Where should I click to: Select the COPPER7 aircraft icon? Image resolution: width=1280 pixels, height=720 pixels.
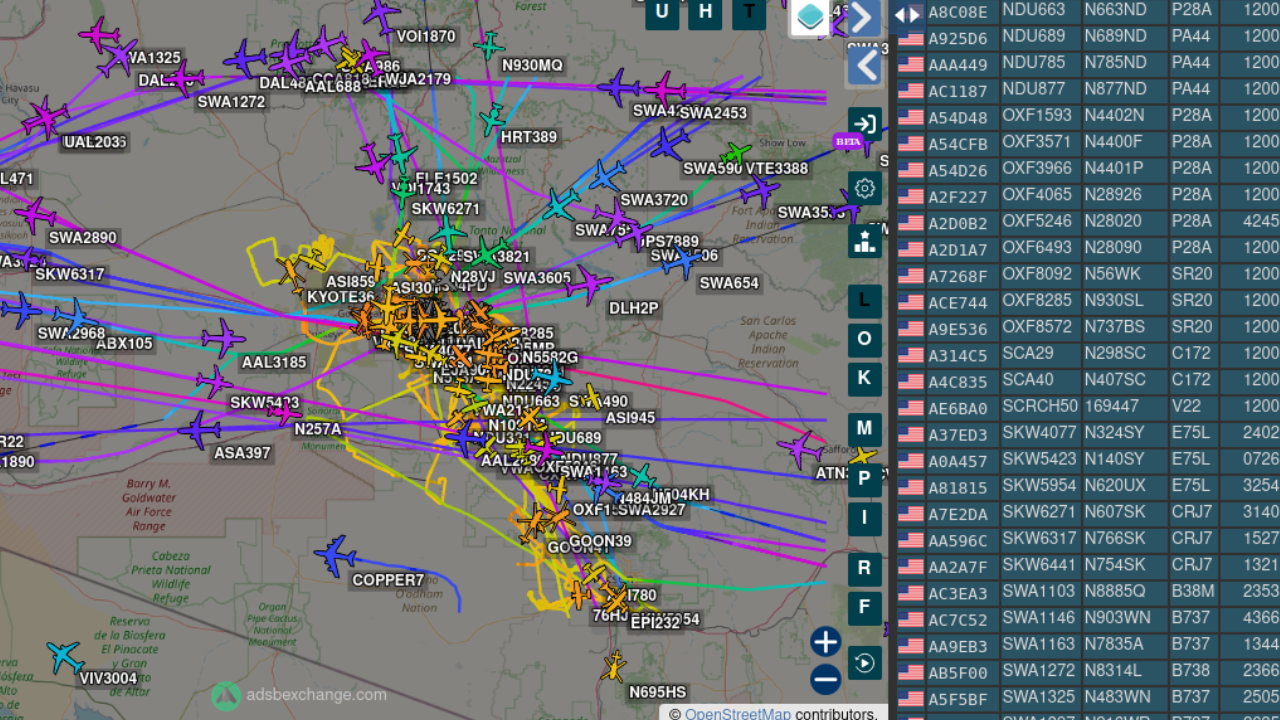click(336, 556)
